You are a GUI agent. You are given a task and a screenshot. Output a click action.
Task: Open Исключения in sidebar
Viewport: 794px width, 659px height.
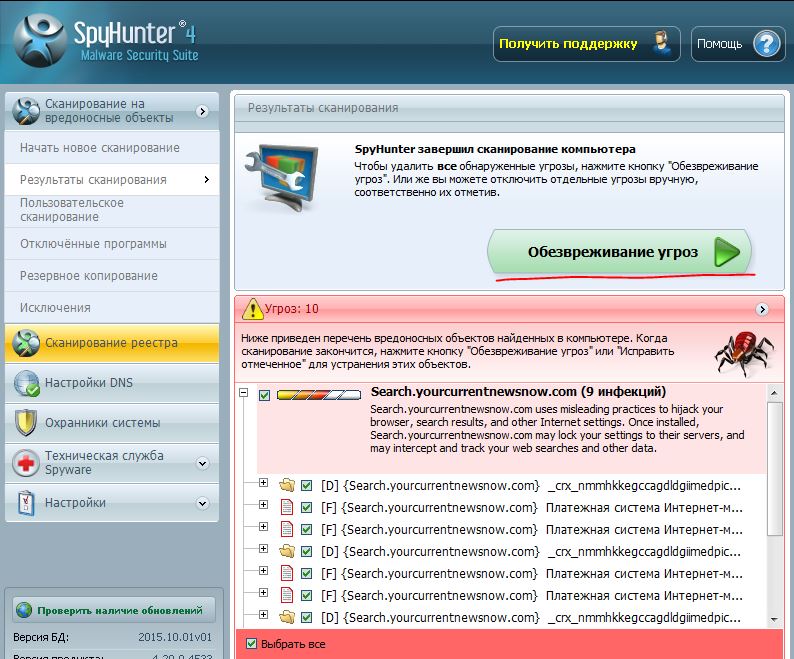click(112, 307)
